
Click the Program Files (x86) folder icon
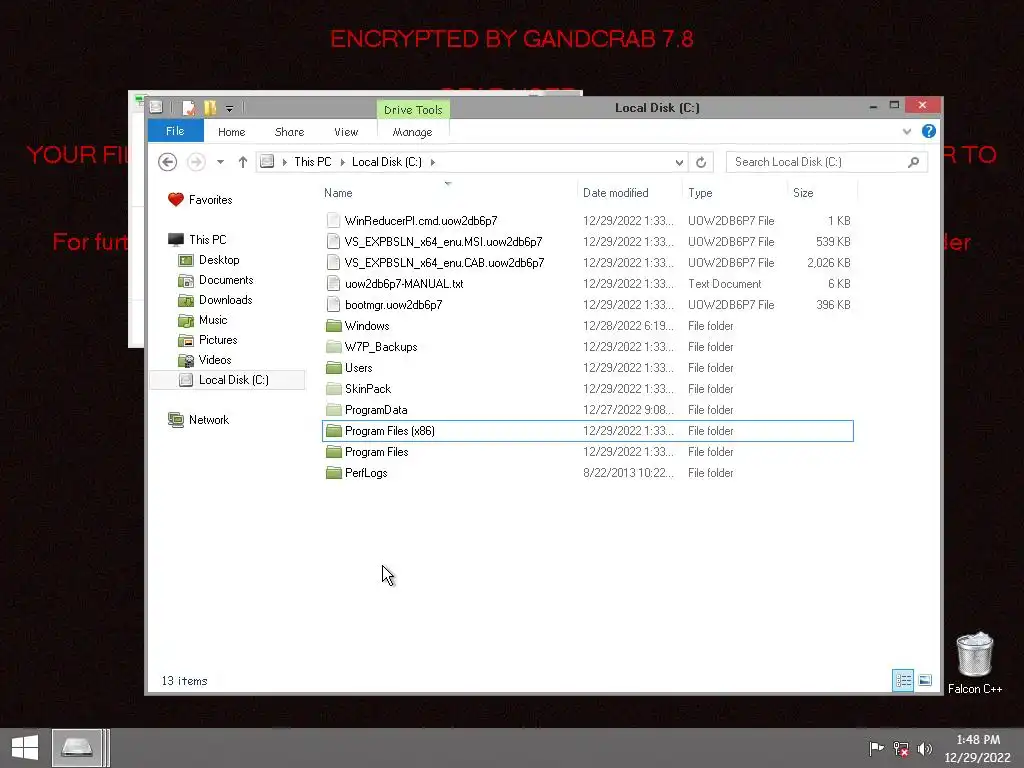tap(334, 430)
